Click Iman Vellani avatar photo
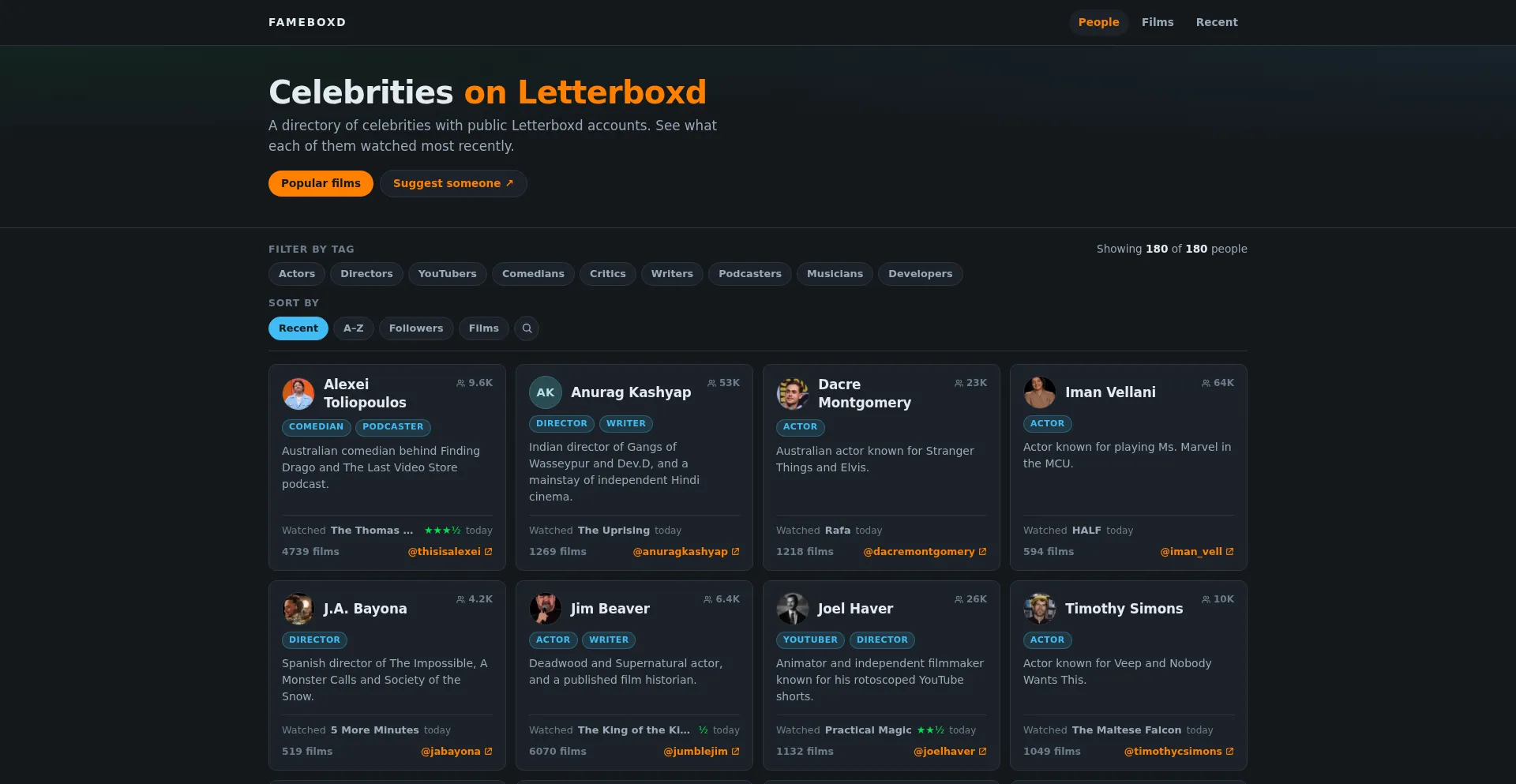This screenshot has height=784, width=1516. point(1040,392)
